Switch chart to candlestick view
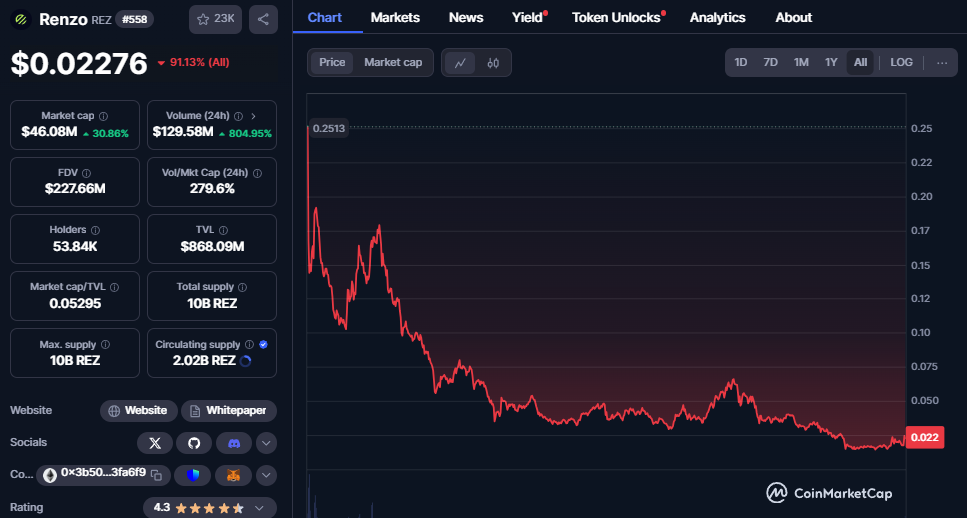 tap(493, 62)
